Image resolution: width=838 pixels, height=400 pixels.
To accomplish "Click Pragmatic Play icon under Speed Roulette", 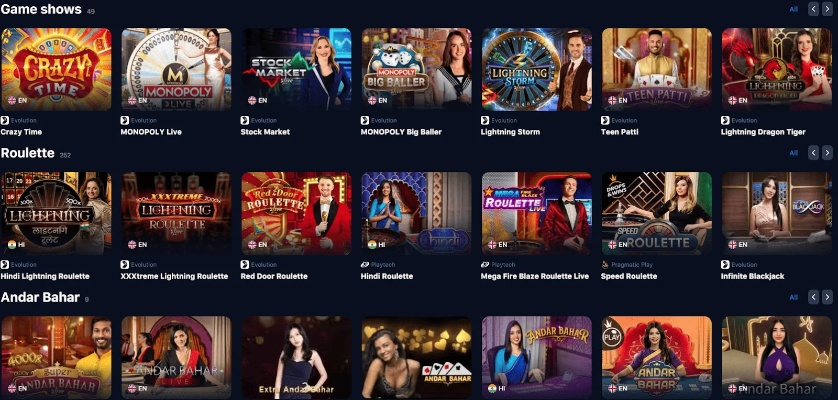I will [605, 265].
